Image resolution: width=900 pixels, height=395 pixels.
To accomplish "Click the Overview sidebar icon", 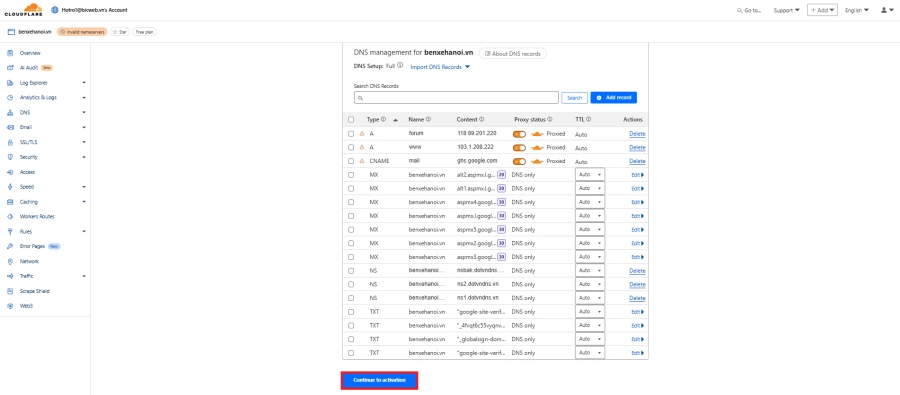I will click(10, 53).
